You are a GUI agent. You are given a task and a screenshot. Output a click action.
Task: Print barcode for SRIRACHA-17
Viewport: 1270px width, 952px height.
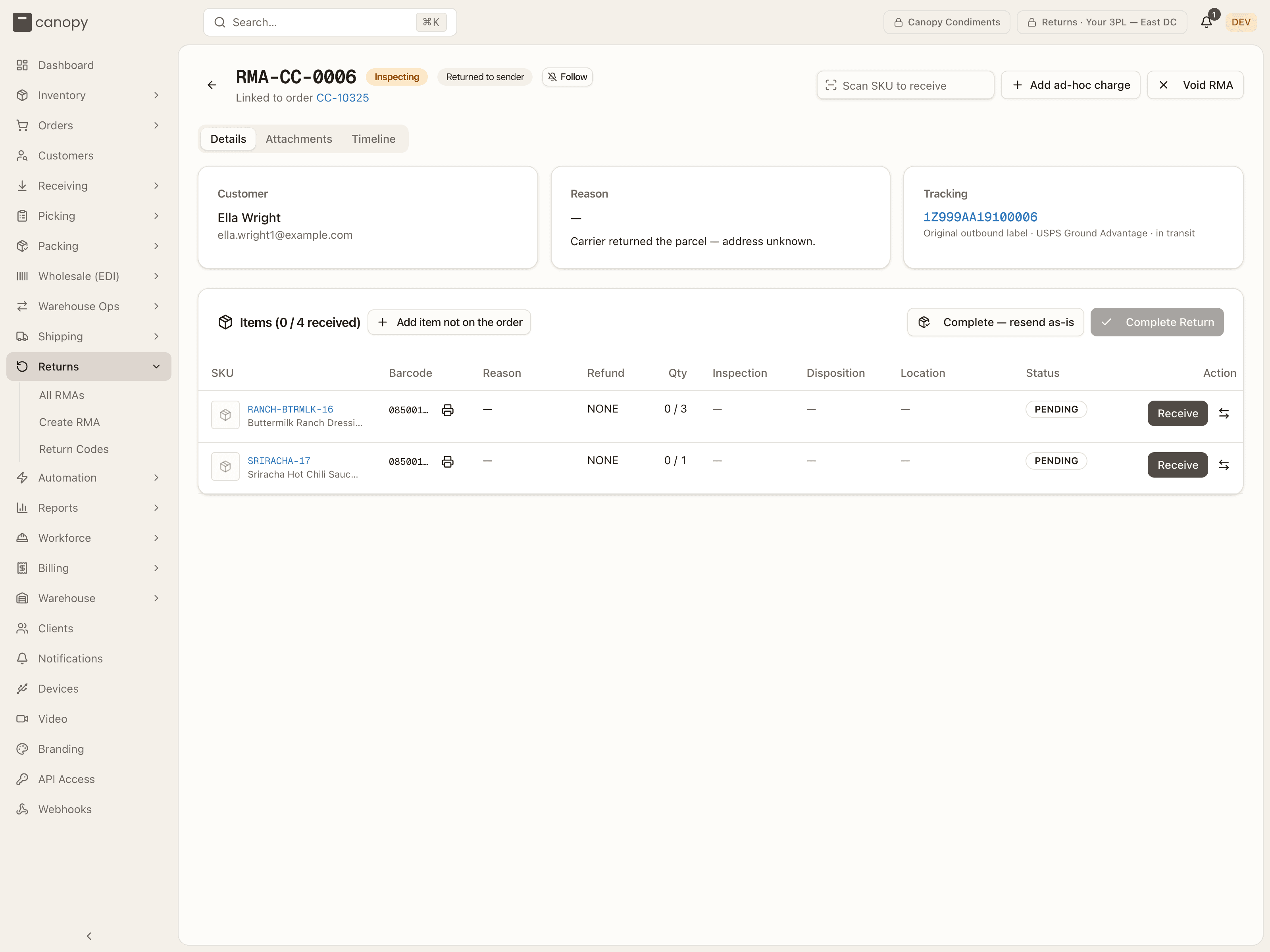point(448,461)
